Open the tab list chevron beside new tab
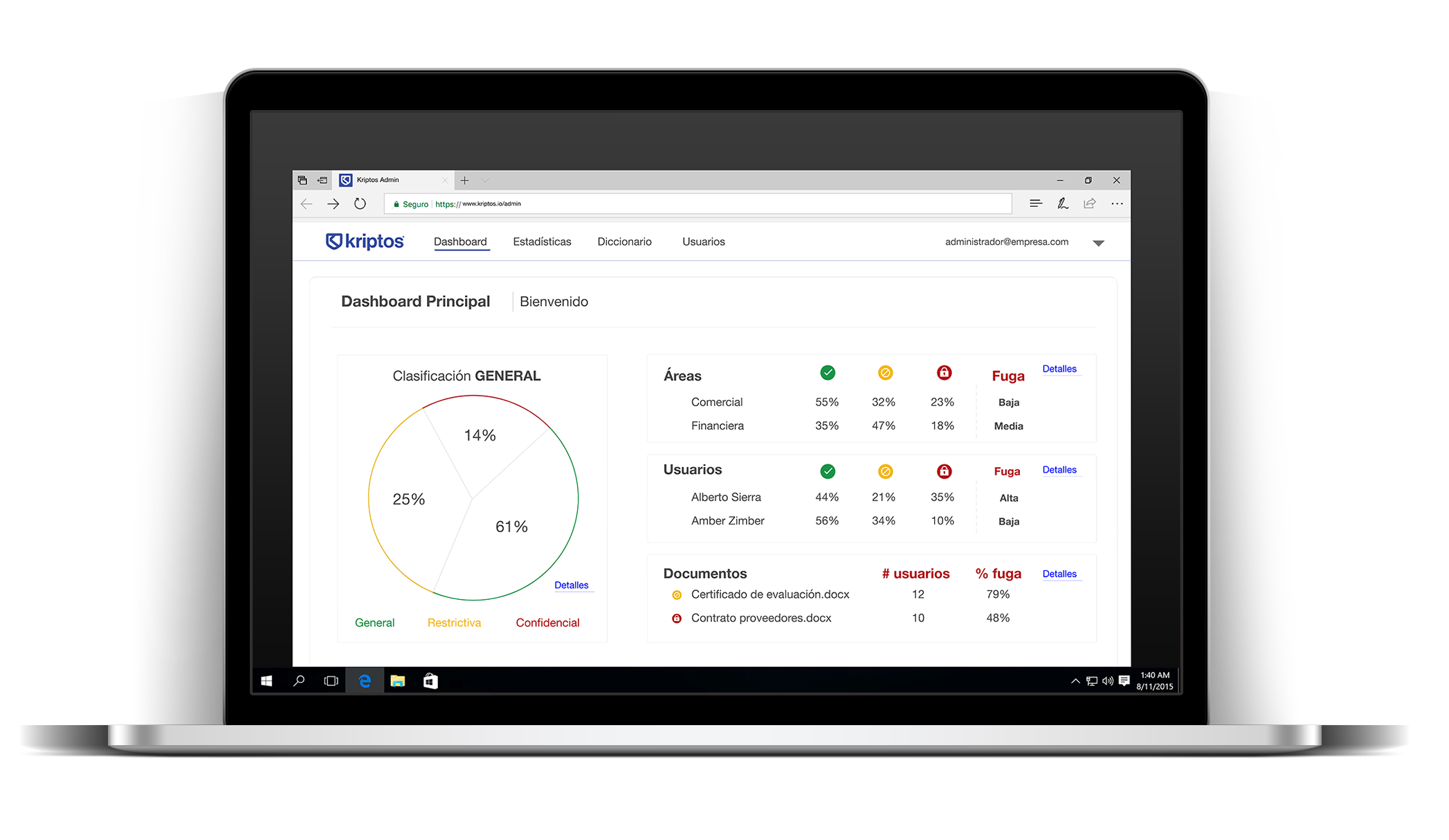 pos(485,181)
